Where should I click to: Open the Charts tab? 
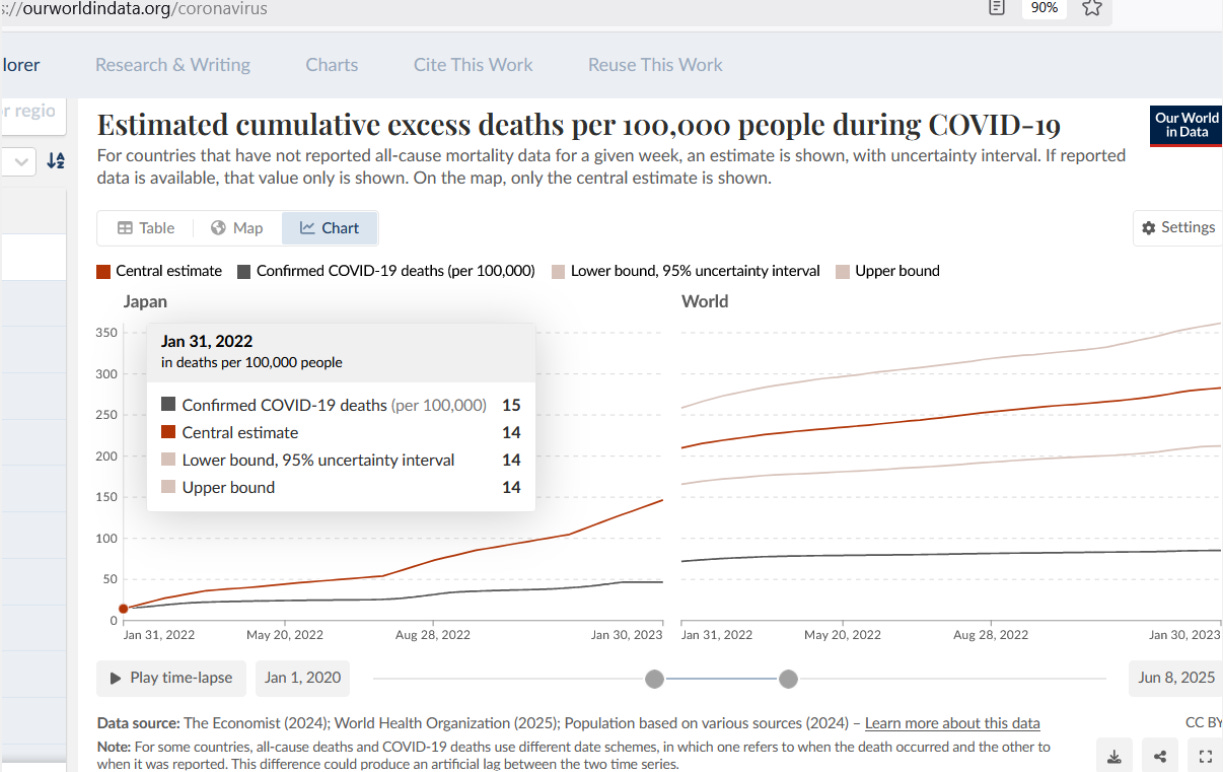332,65
